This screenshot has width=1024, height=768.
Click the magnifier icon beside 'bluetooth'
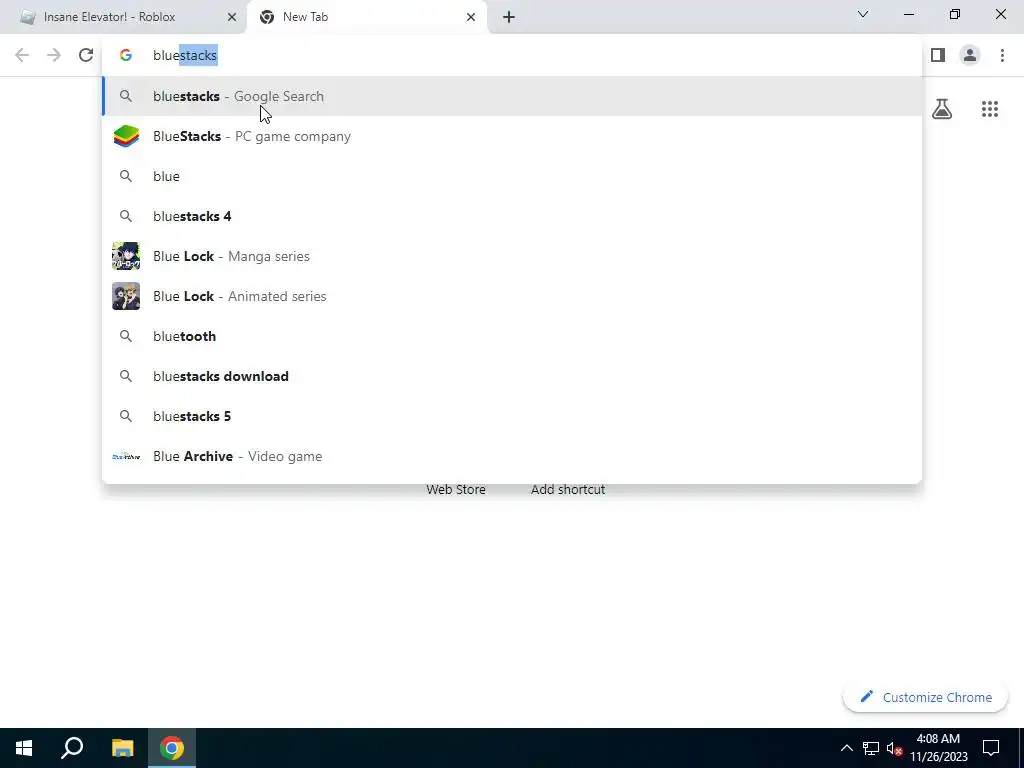point(125,336)
